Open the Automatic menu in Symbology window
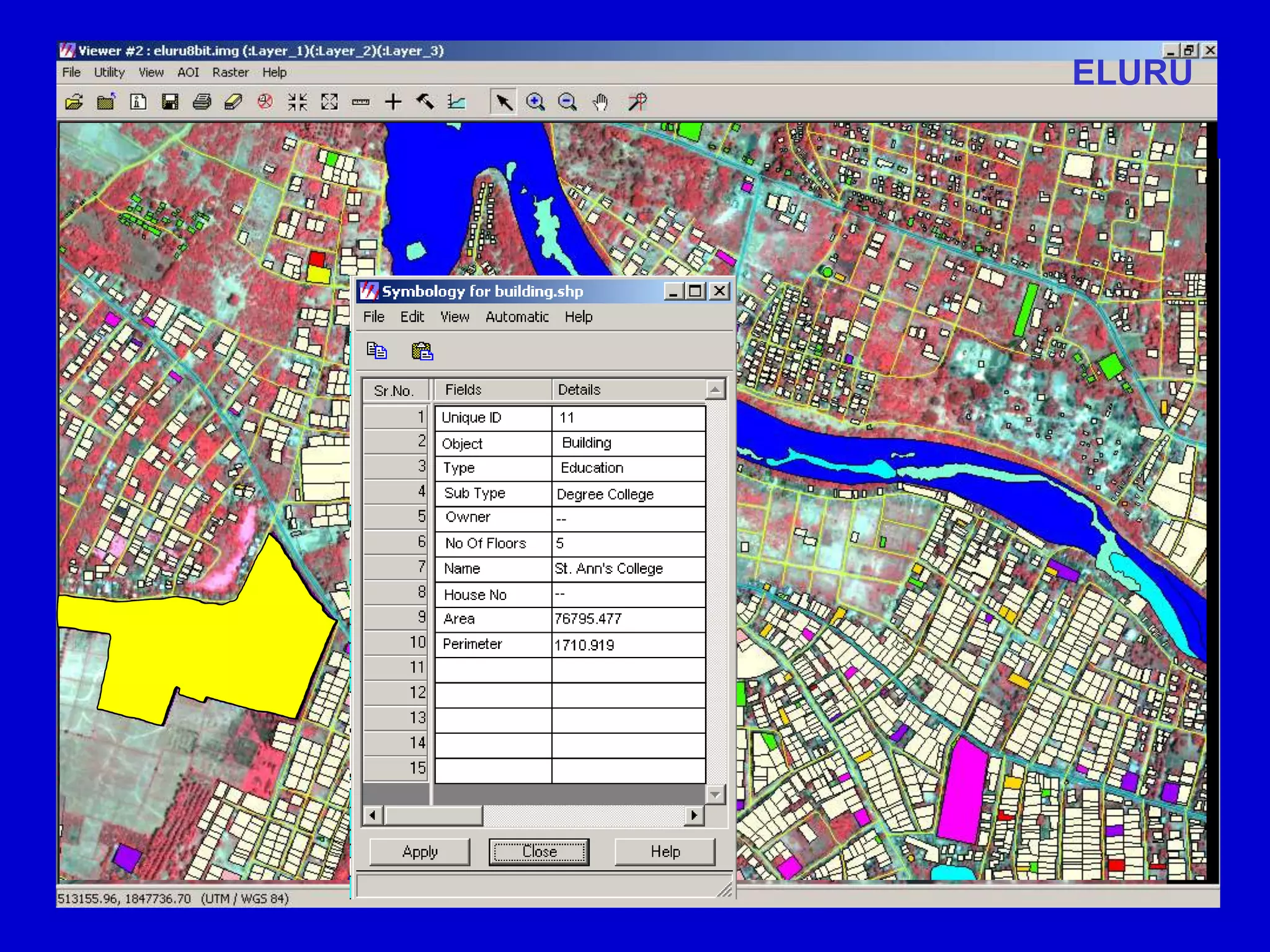Viewport: 1270px width, 952px height. click(x=517, y=317)
